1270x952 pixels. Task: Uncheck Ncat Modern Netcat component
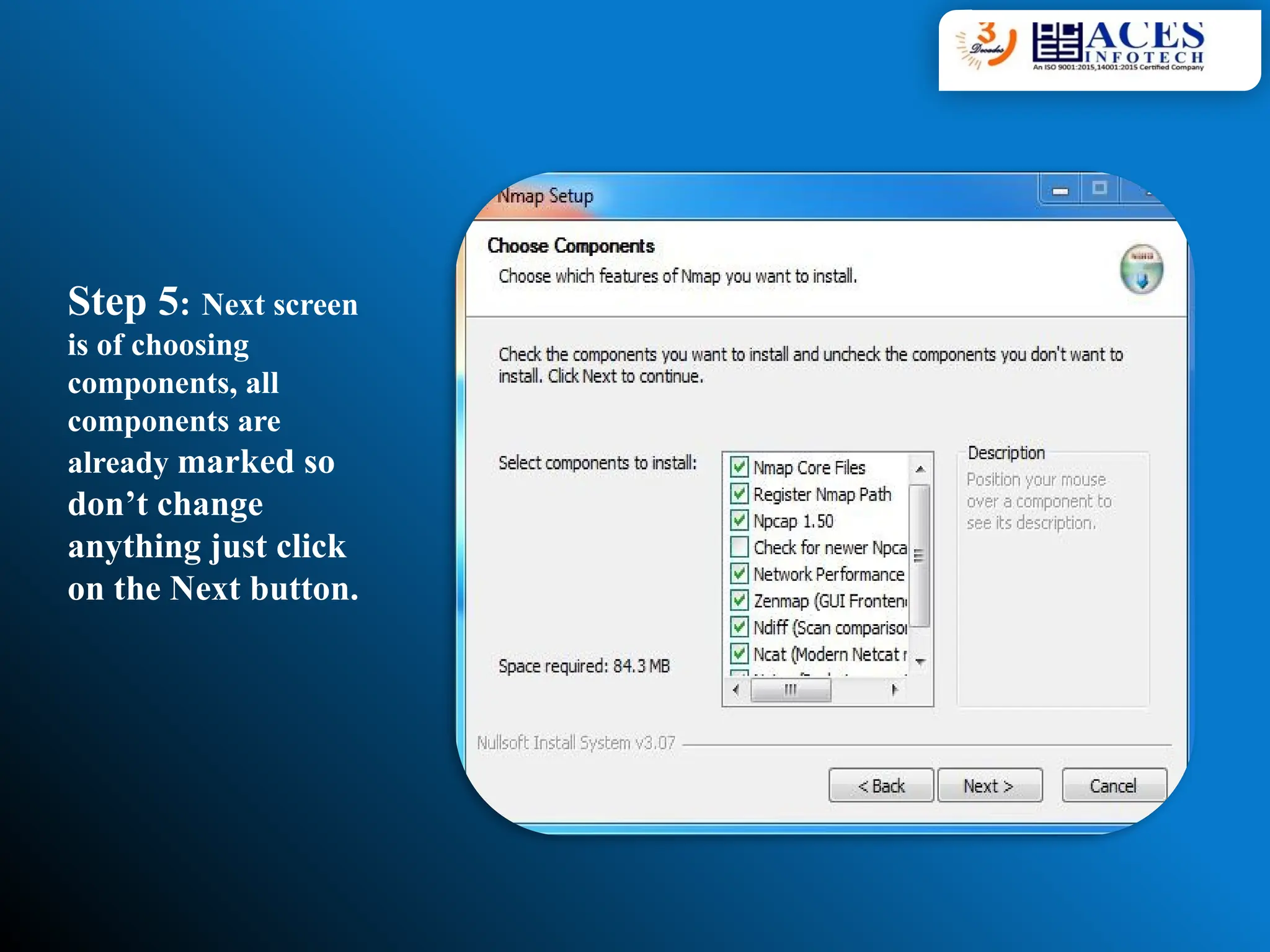pos(739,654)
